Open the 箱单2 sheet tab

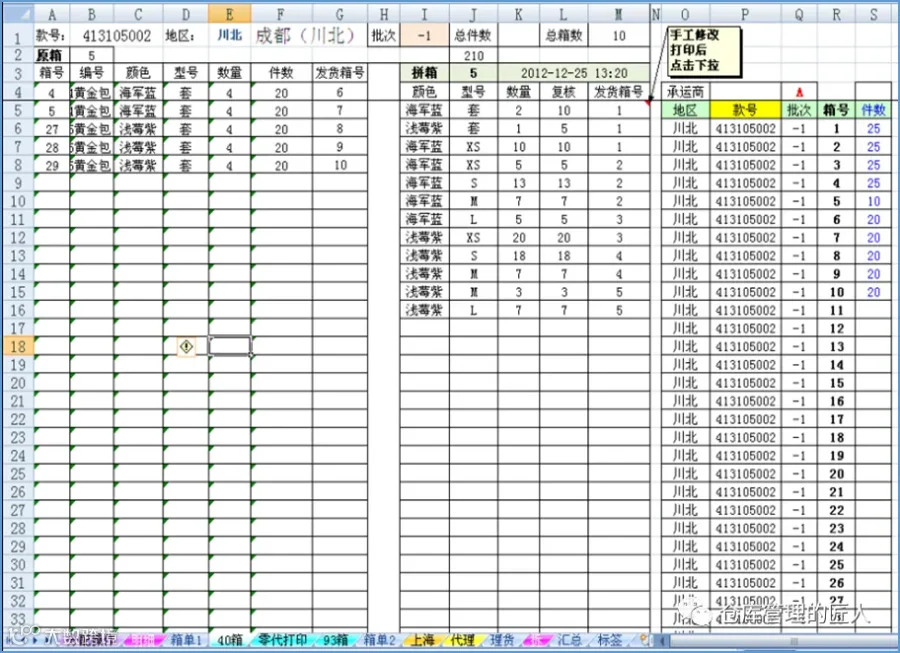point(379,639)
